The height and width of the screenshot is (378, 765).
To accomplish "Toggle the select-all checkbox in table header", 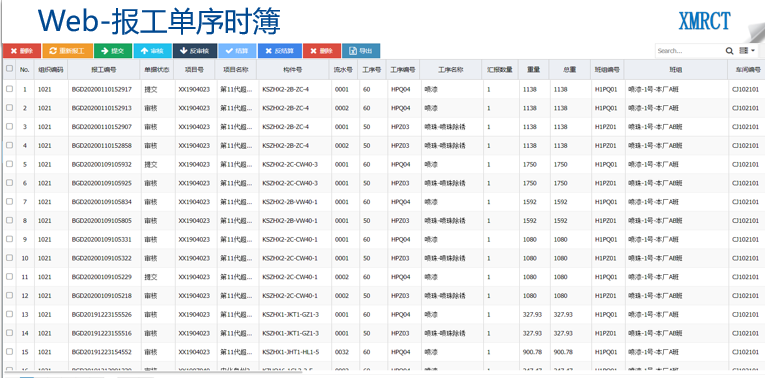I will coord(9,69).
